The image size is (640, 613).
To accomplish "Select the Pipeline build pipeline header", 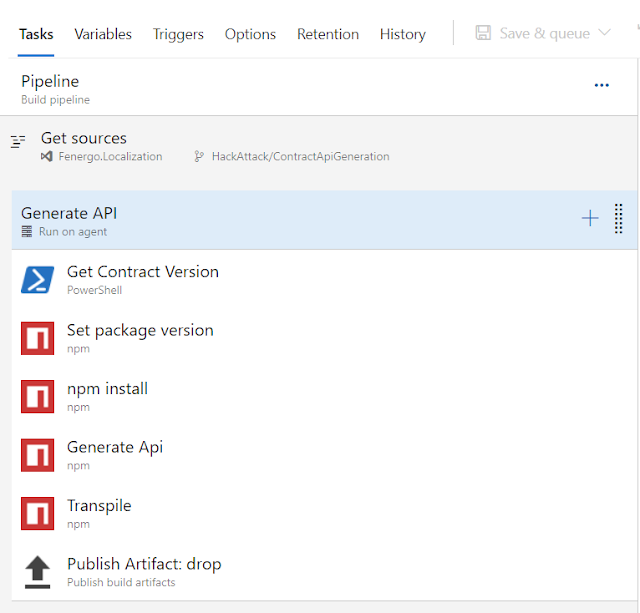I will click(x=50, y=82).
